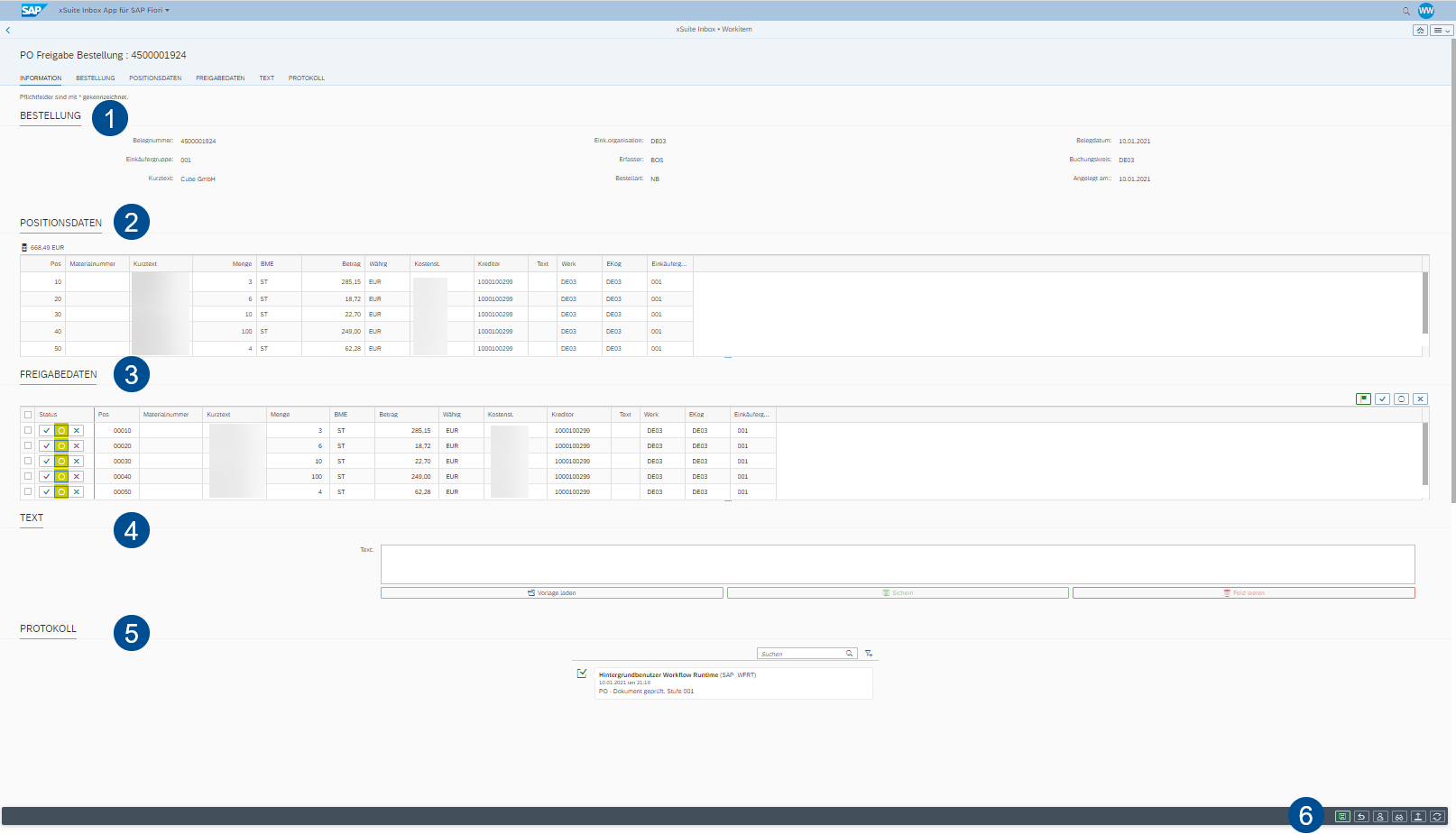Check the row checkbox for position 00030
1456x834 pixels.
tap(27, 461)
